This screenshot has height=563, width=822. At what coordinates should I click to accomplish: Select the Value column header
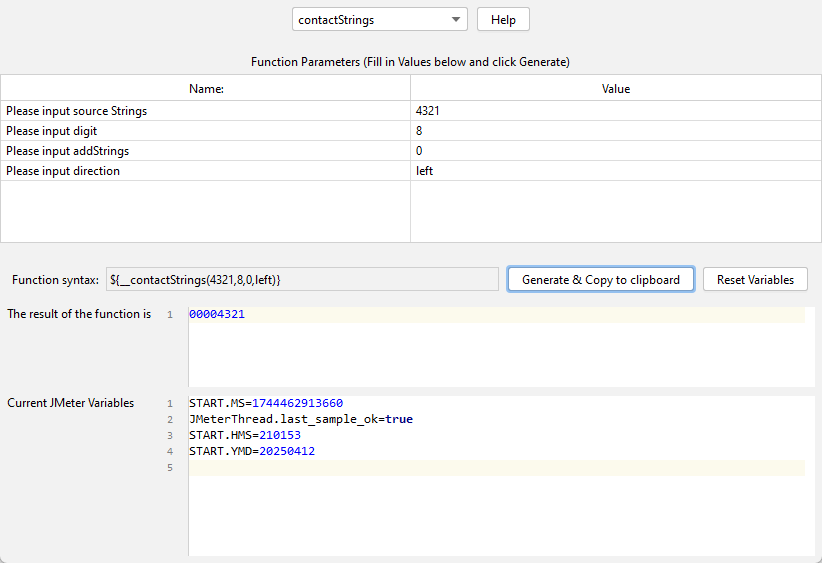[x=615, y=89]
